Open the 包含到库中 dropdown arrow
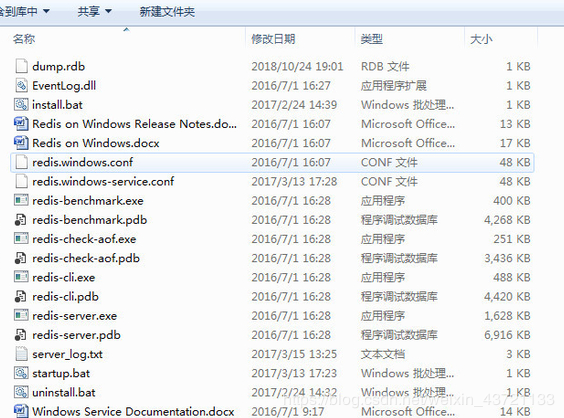 click(46, 12)
